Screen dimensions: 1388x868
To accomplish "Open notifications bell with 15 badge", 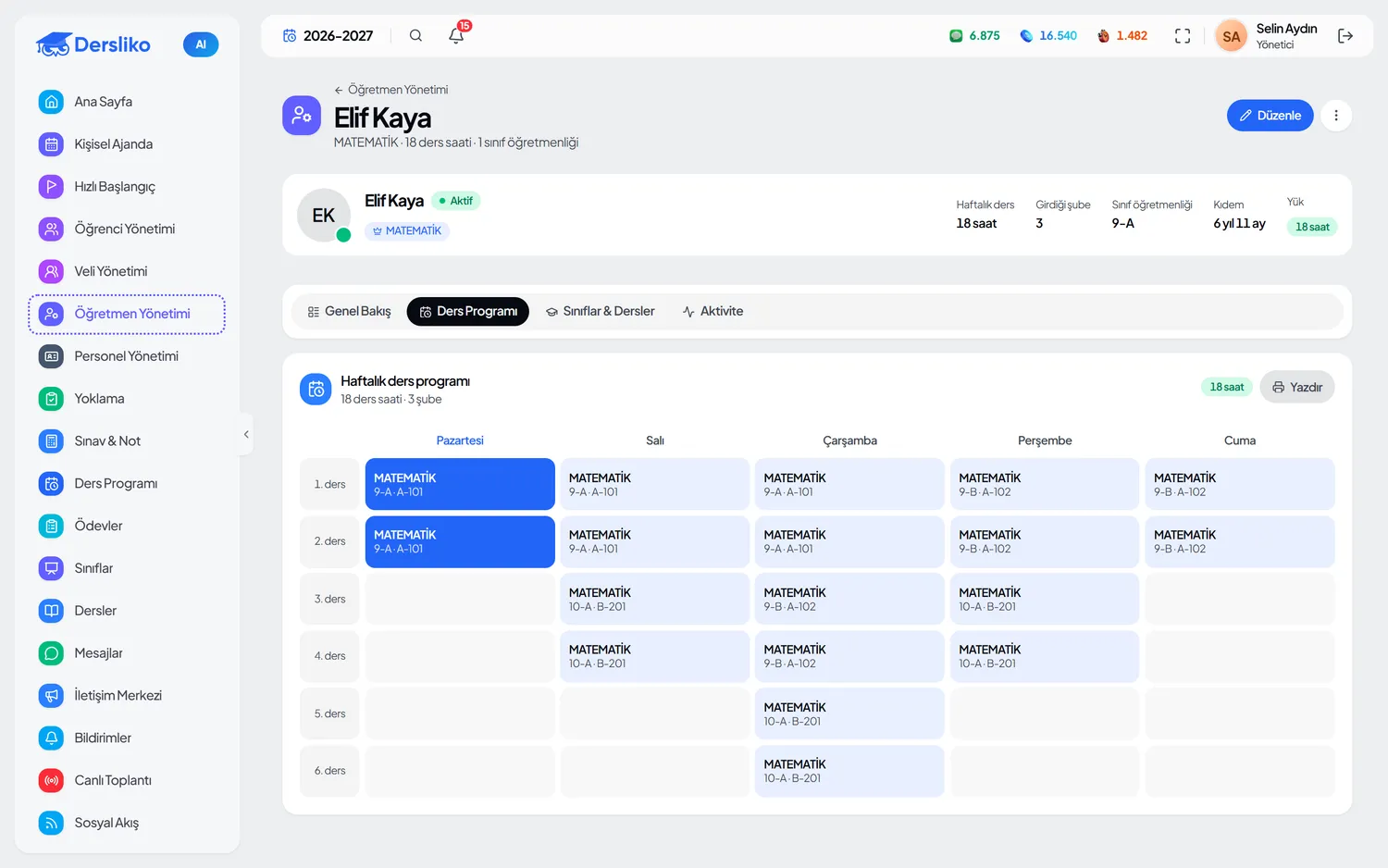I will [x=457, y=34].
